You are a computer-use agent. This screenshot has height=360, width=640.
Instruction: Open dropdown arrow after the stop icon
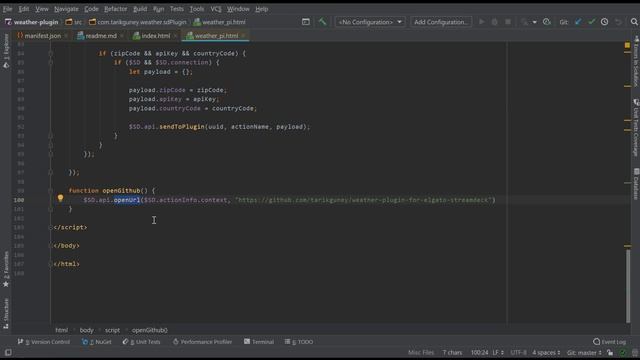534,22
